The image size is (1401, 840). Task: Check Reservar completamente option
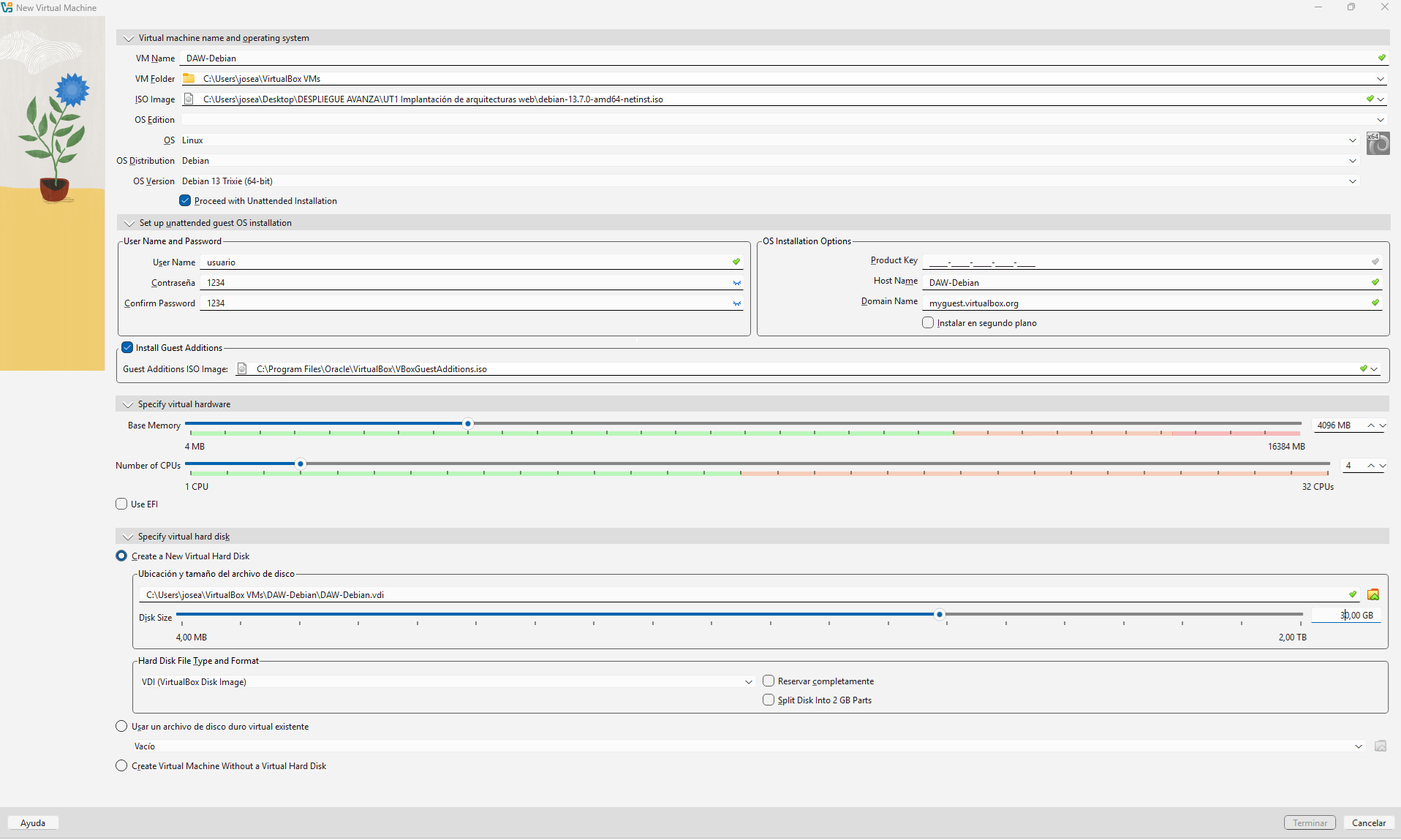[x=769, y=681]
